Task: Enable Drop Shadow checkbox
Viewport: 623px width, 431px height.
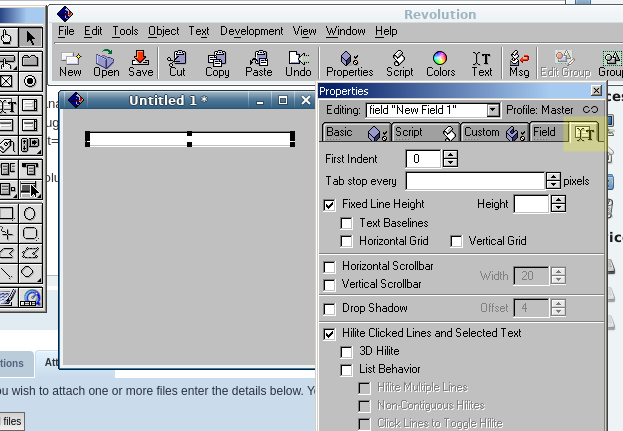Action: [x=329, y=309]
